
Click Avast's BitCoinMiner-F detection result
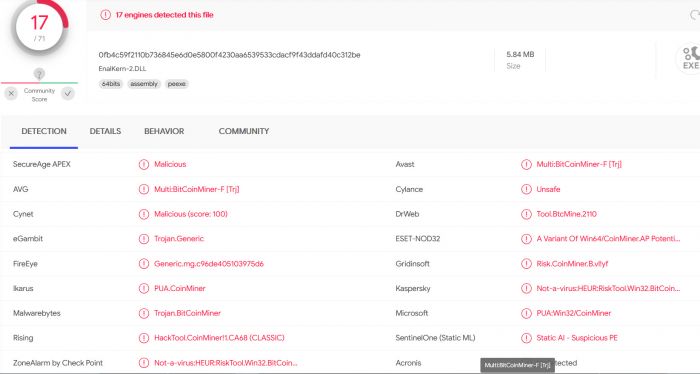[579, 164]
